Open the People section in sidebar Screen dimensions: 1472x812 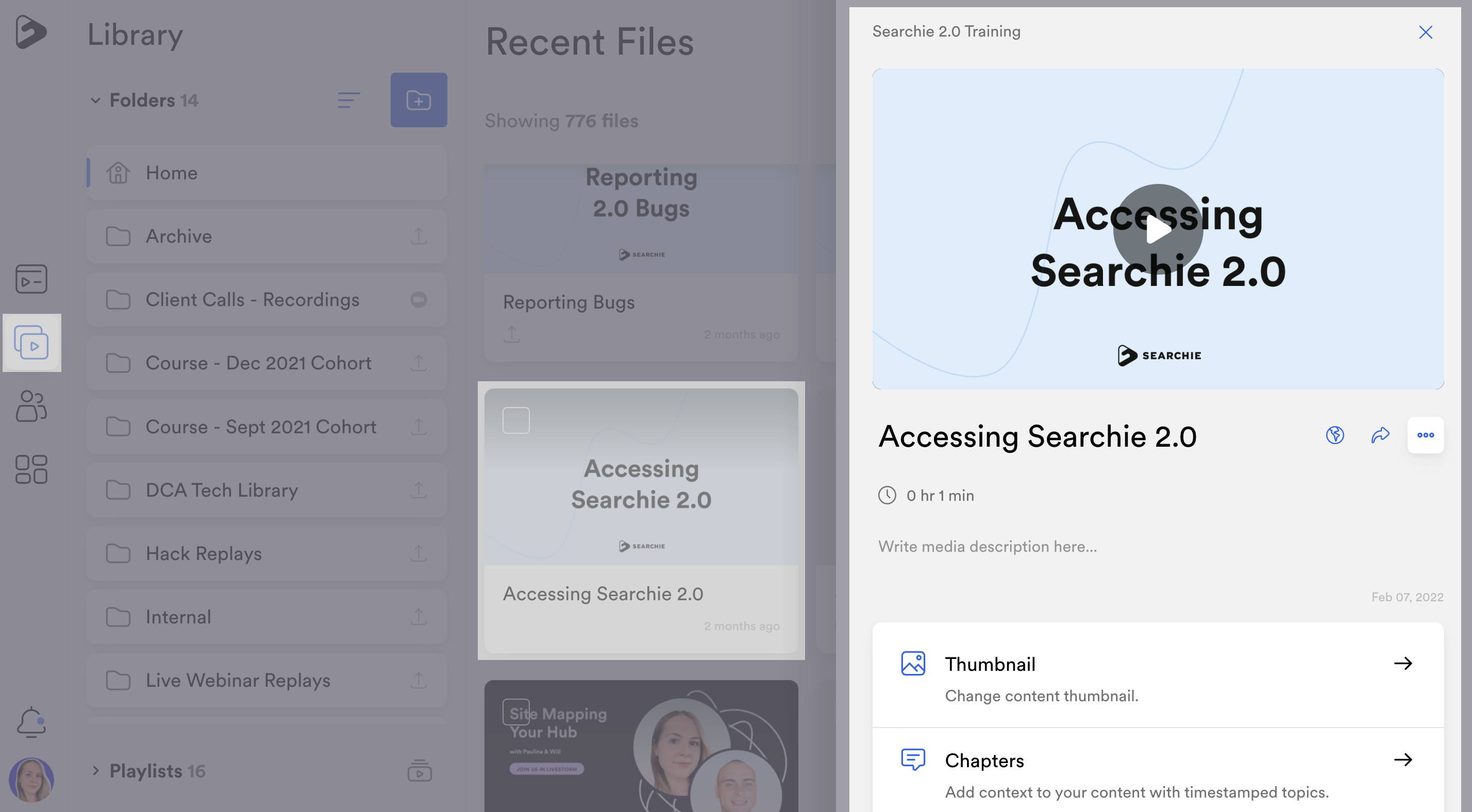coord(31,405)
